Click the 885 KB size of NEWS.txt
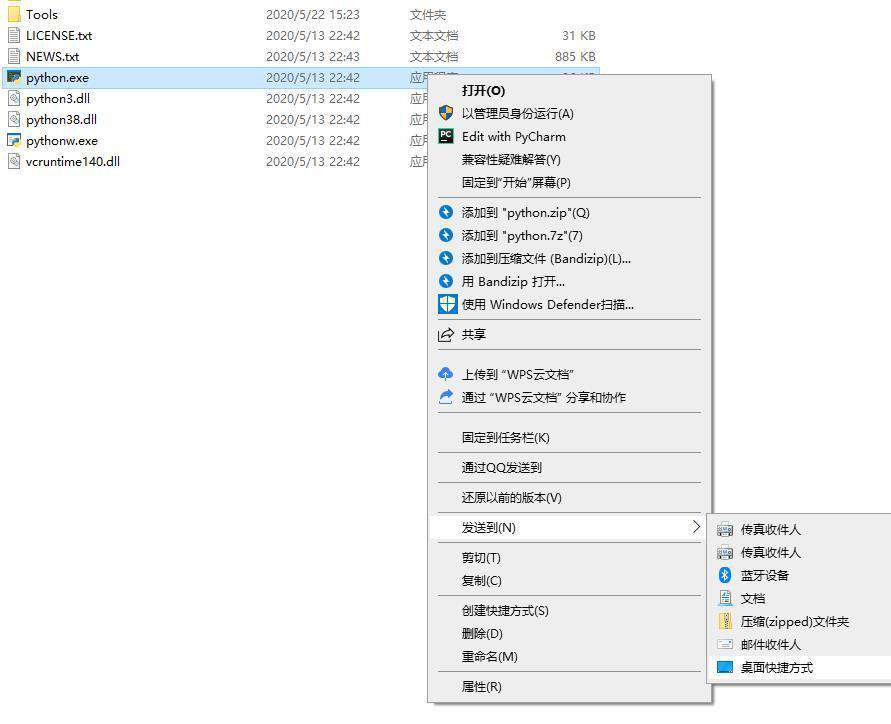This screenshot has height=724, width=891. pos(575,56)
